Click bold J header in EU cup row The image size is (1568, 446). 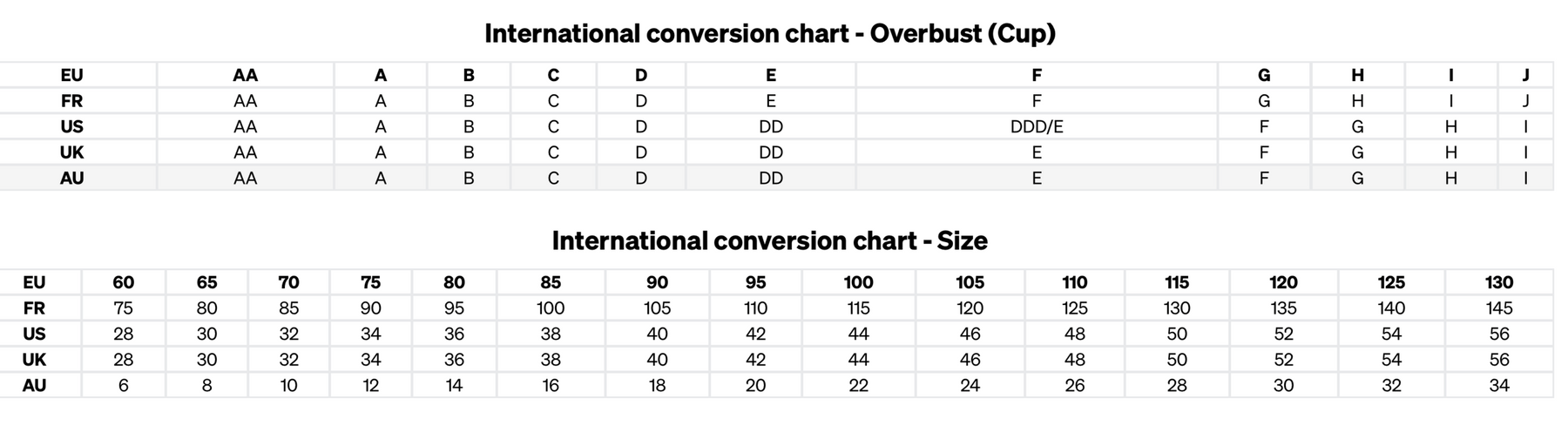coord(1526,75)
